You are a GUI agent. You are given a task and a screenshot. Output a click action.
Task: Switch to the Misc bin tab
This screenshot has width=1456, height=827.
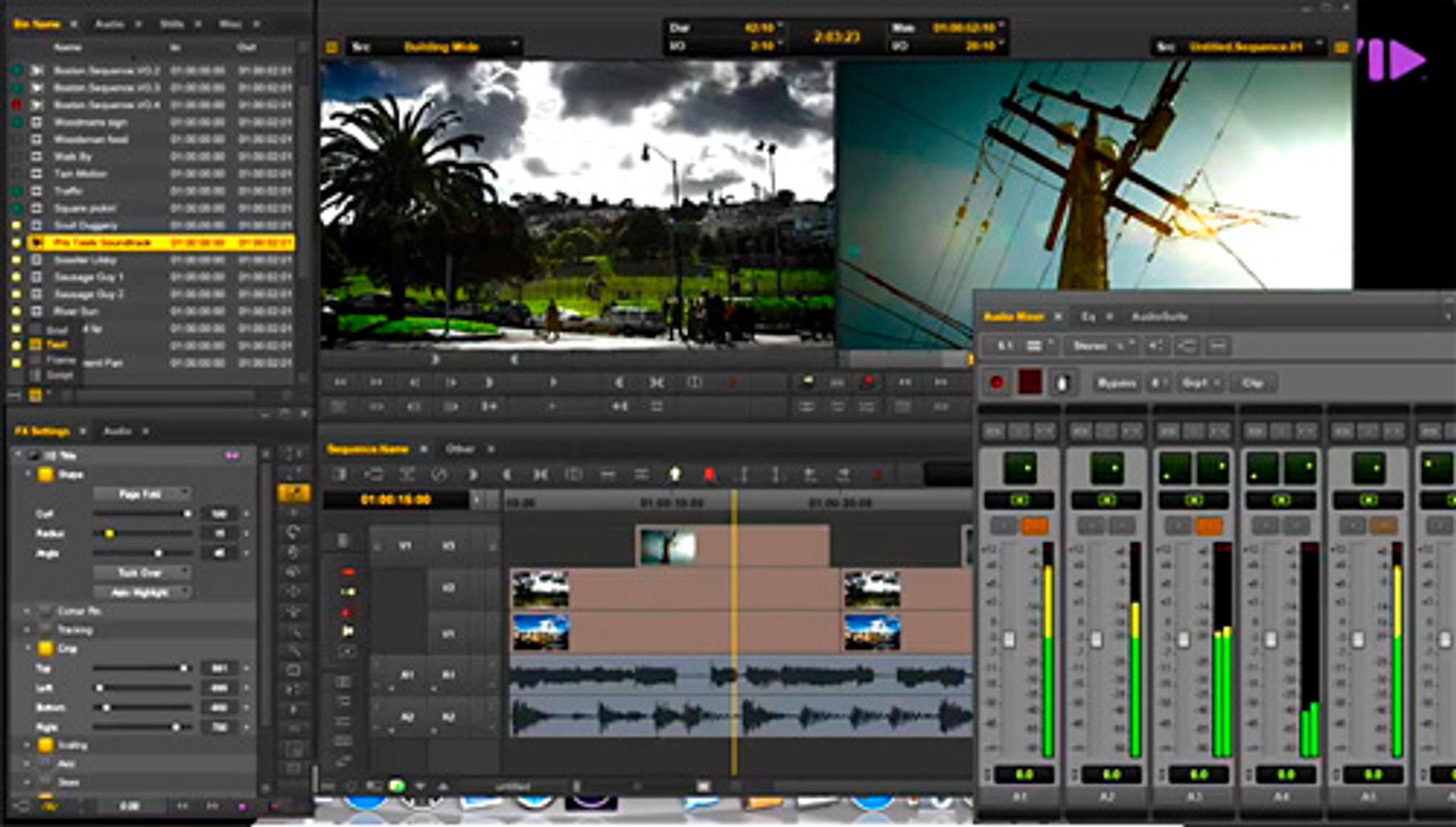(230, 24)
